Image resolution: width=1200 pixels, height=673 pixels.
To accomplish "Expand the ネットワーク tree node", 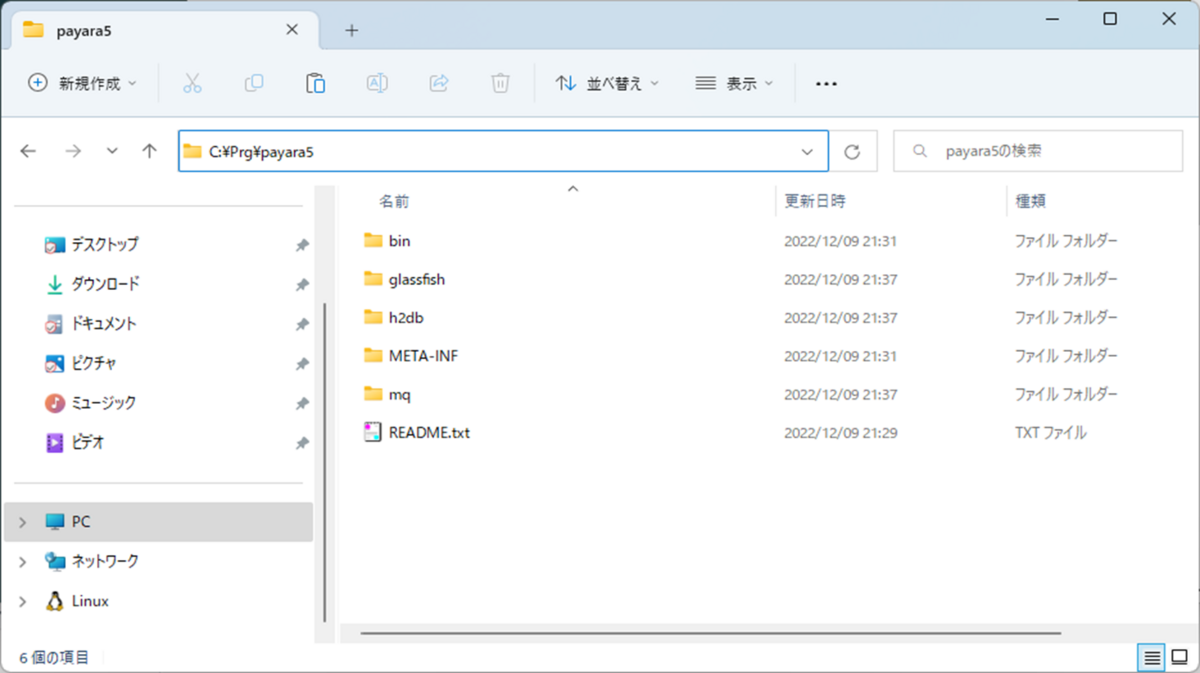I will (23, 562).
